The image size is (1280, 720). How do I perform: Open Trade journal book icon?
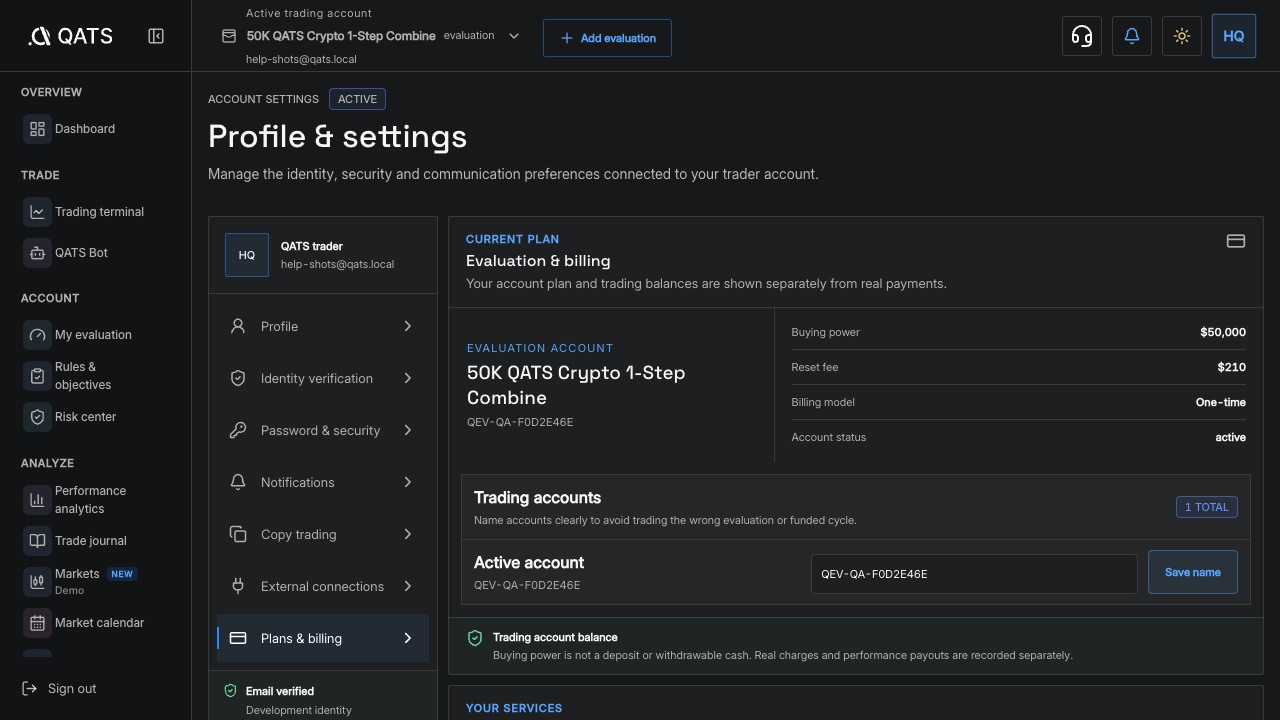(37, 541)
